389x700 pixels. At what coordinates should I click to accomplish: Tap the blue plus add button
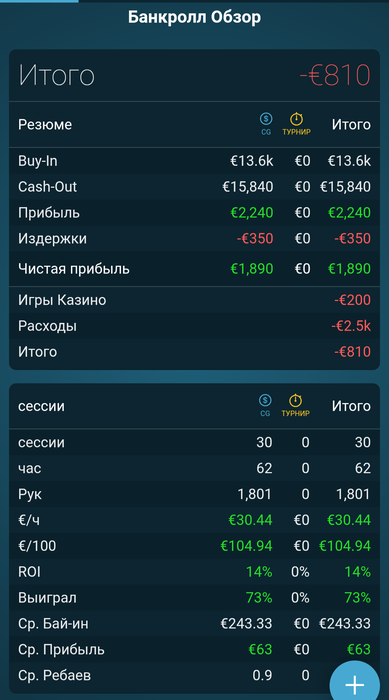point(355,684)
